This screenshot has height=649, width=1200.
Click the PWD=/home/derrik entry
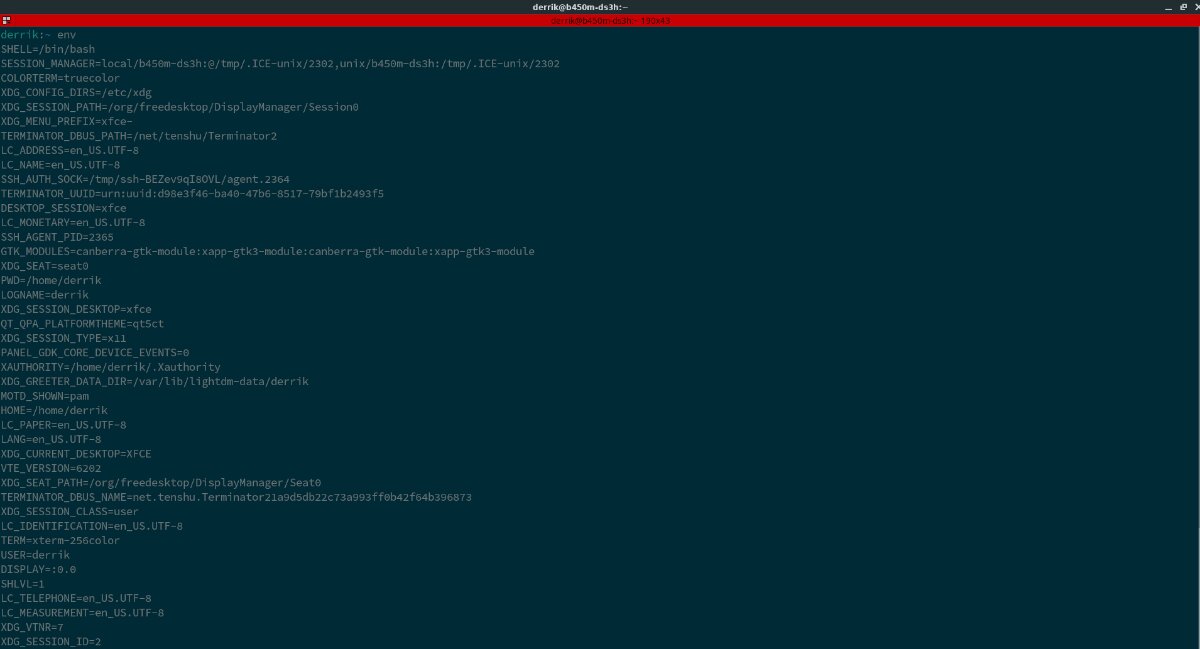pos(50,280)
